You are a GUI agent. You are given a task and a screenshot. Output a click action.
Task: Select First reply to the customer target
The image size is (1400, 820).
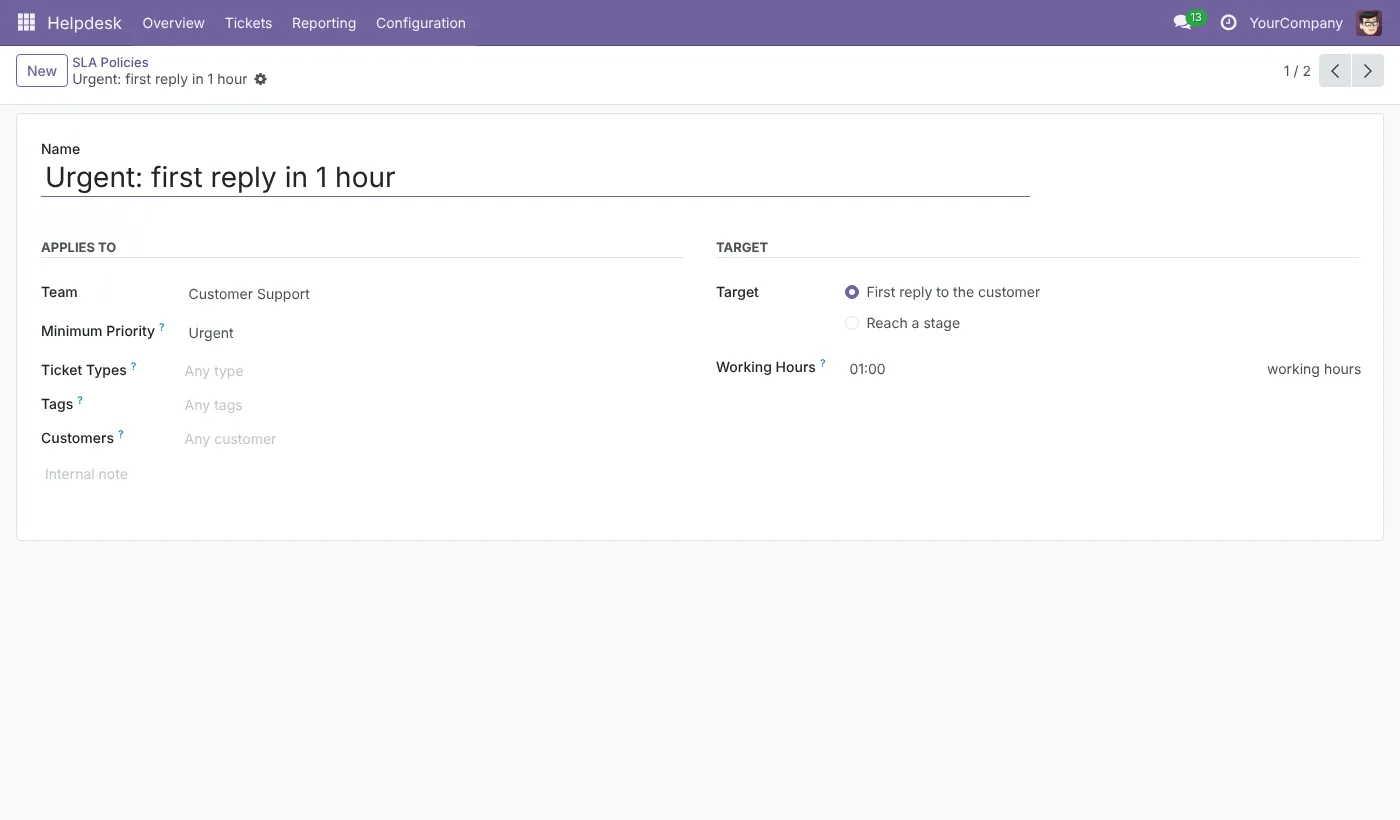pyautogui.click(x=852, y=292)
